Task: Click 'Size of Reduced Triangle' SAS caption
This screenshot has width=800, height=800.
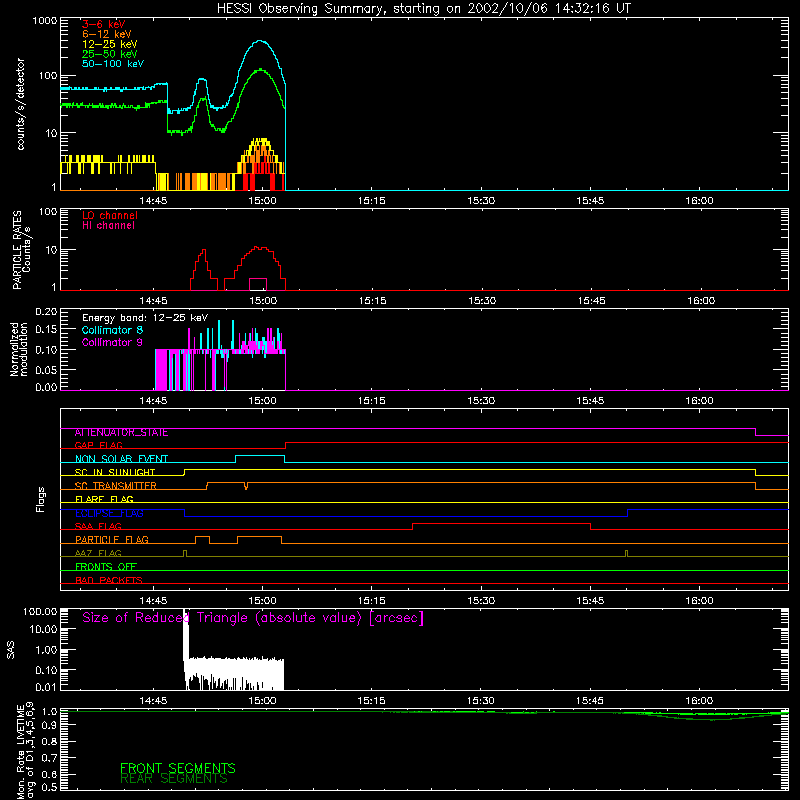Action: (253, 618)
